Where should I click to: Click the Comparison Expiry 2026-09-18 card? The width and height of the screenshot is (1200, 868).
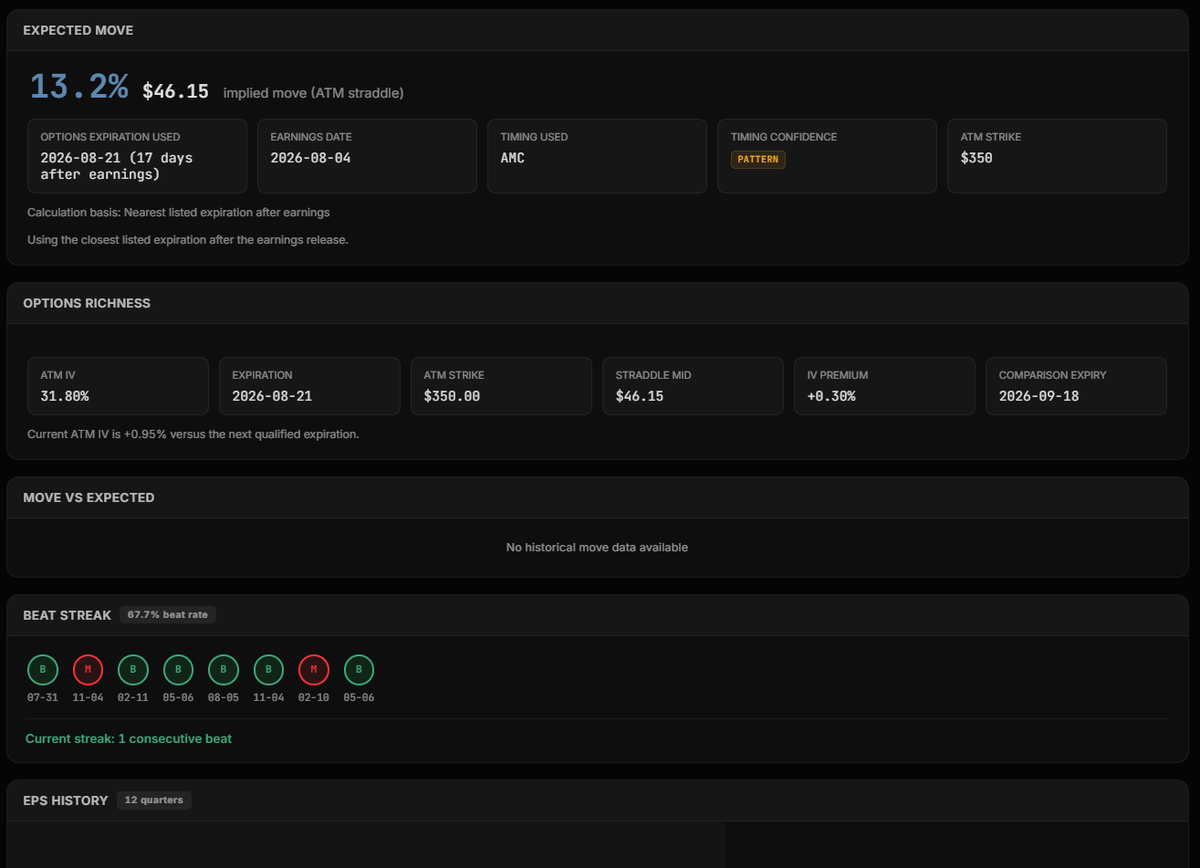[x=1076, y=386]
